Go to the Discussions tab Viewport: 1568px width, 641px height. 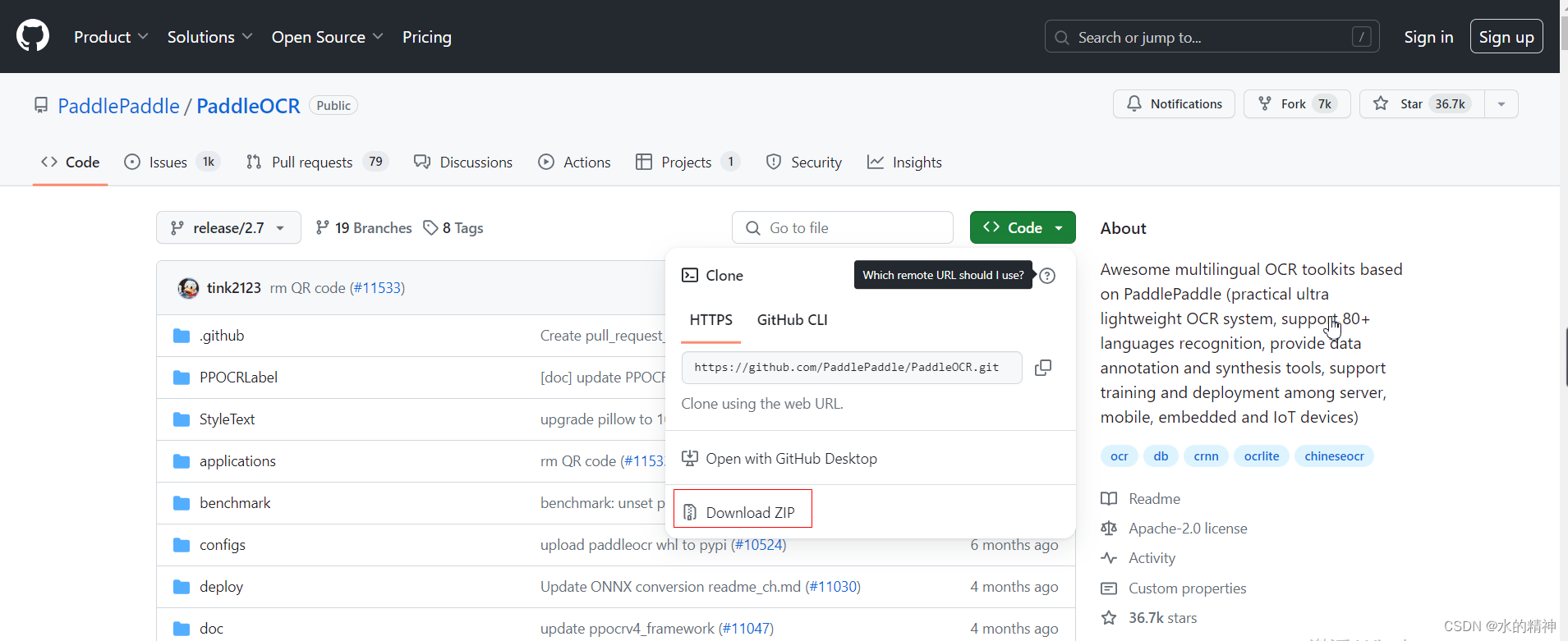pos(463,162)
